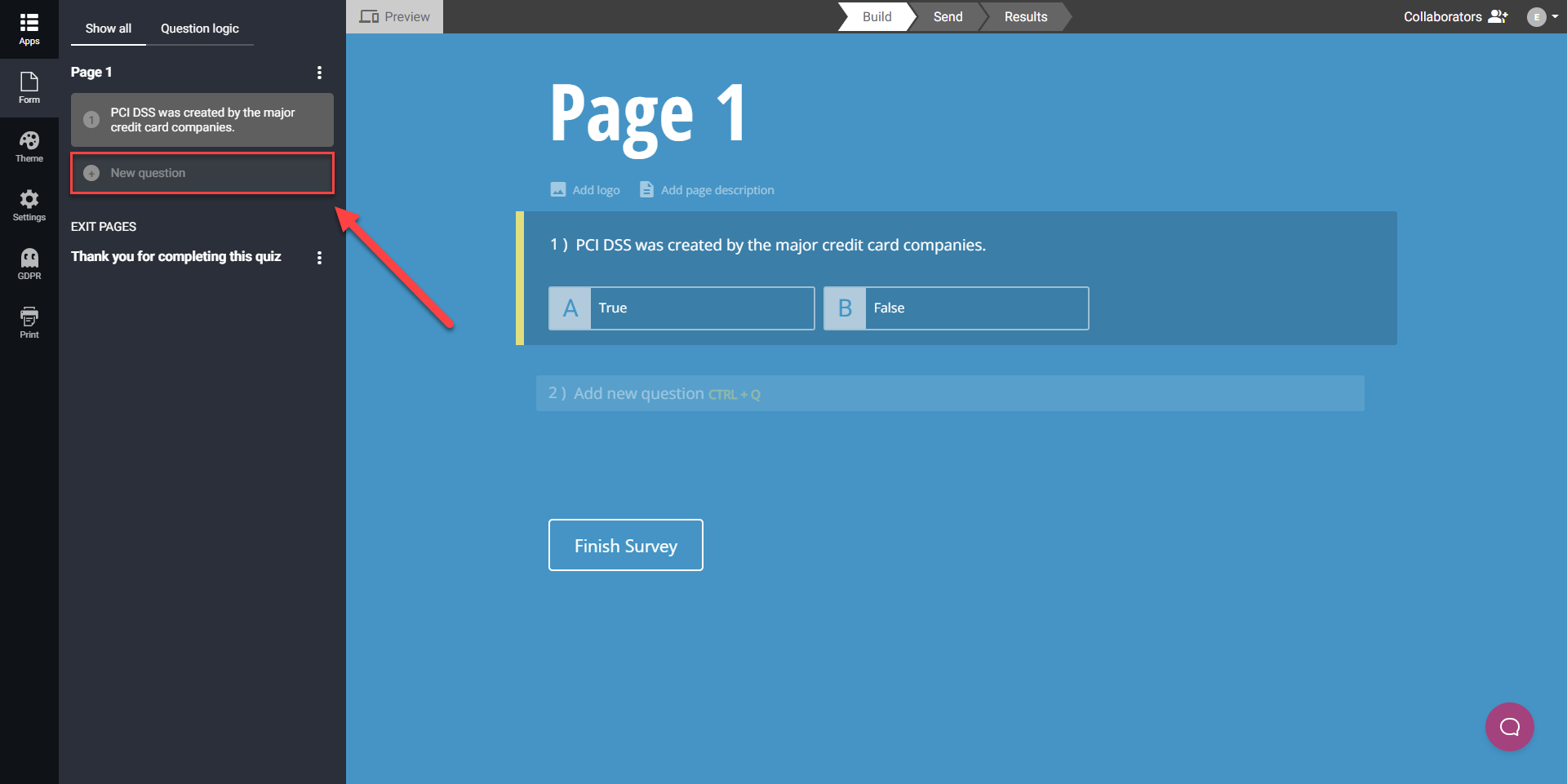1567x784 pixels.
Task: Select the Page 1 heading in sidebar
Action: (91, 72)
